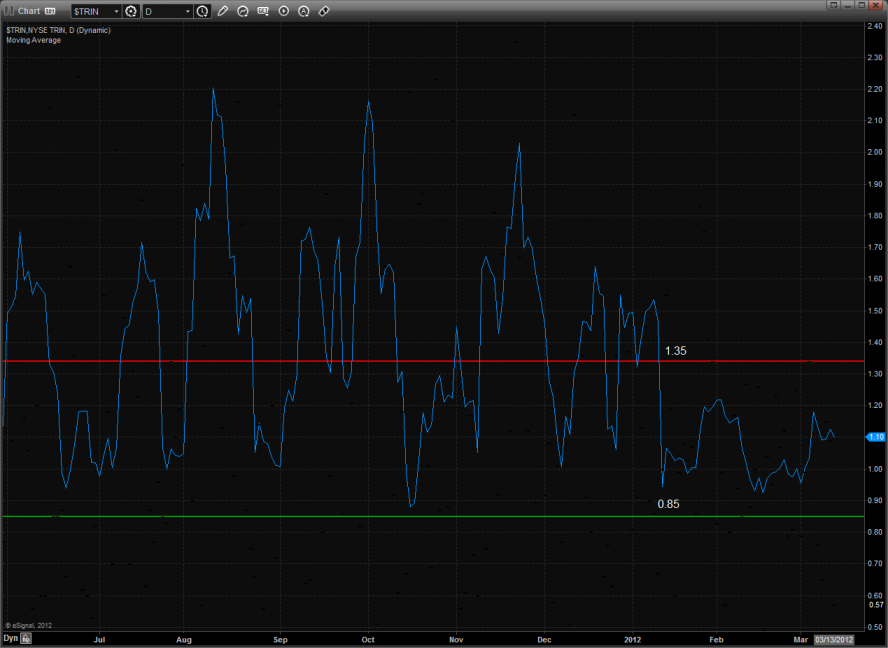The width and height of the screenshot is (888, 648).
Task: Click the circled A alerts icon
Action: point(304,11)
